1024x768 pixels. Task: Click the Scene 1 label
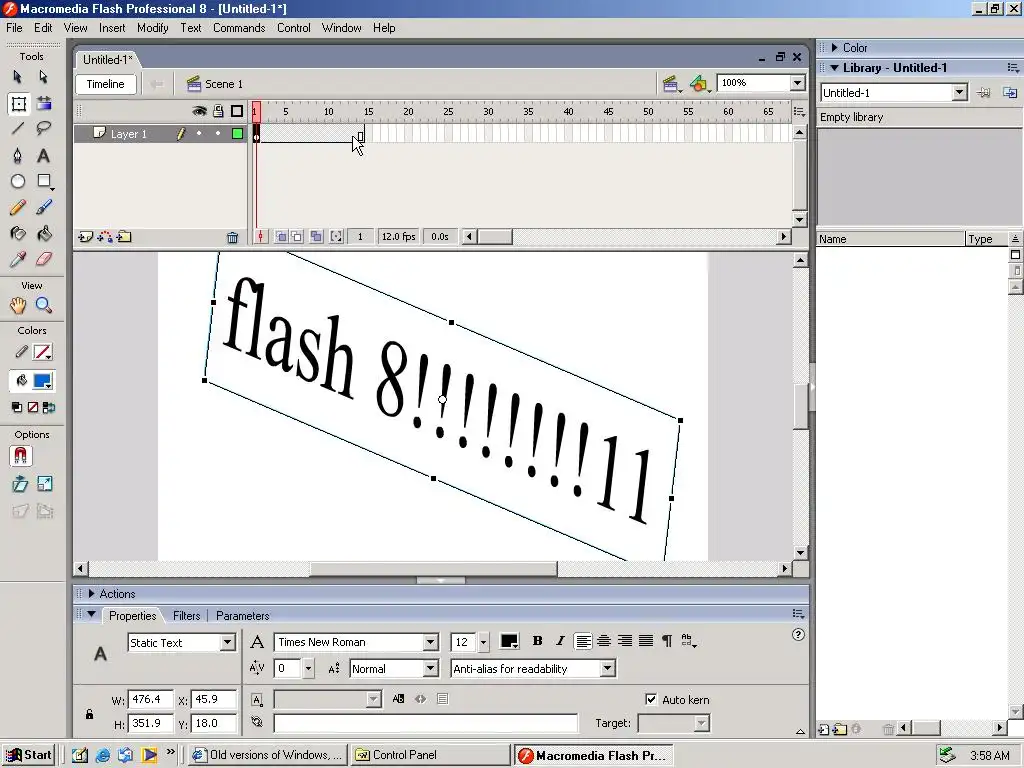[223, 84]
